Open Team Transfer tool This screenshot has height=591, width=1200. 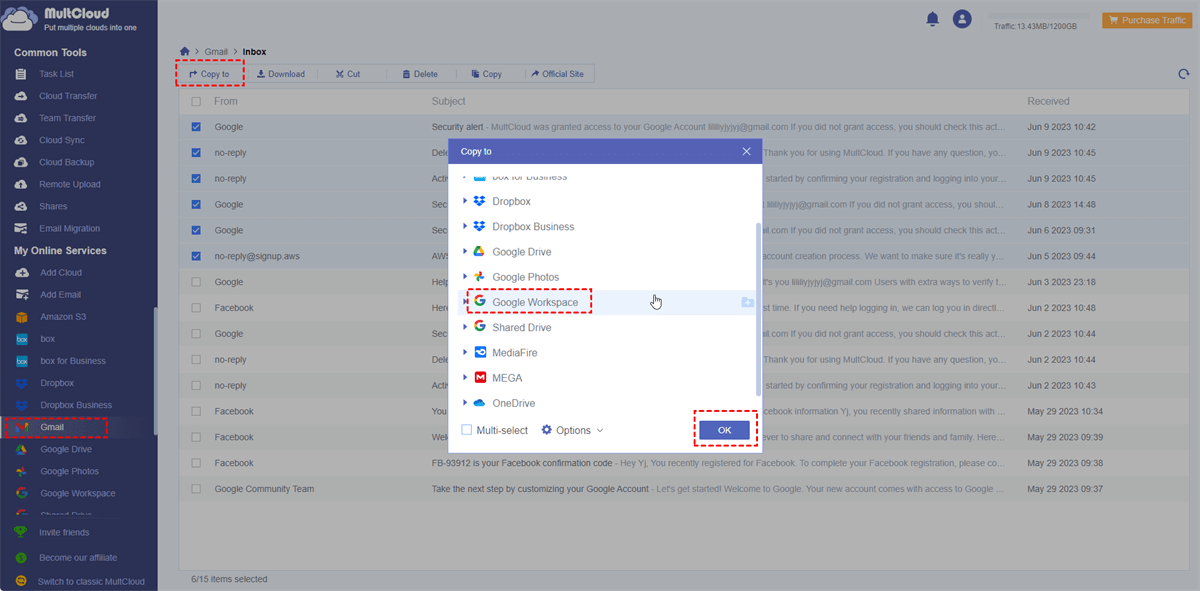click(x=67, y=118)
